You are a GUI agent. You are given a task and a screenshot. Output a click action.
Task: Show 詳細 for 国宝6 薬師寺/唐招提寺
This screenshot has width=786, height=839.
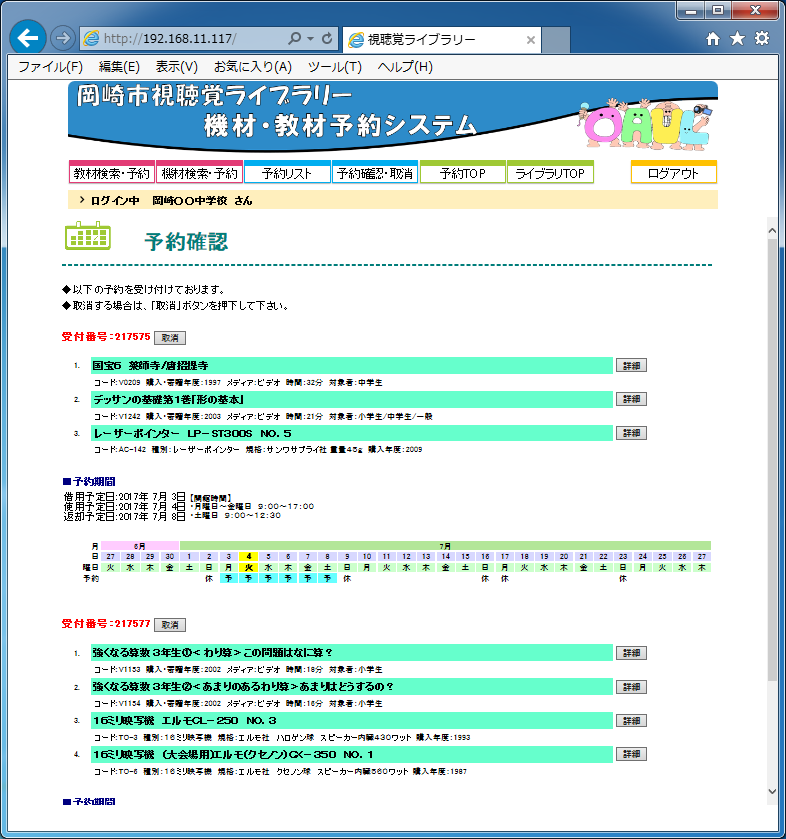point(630,367)
